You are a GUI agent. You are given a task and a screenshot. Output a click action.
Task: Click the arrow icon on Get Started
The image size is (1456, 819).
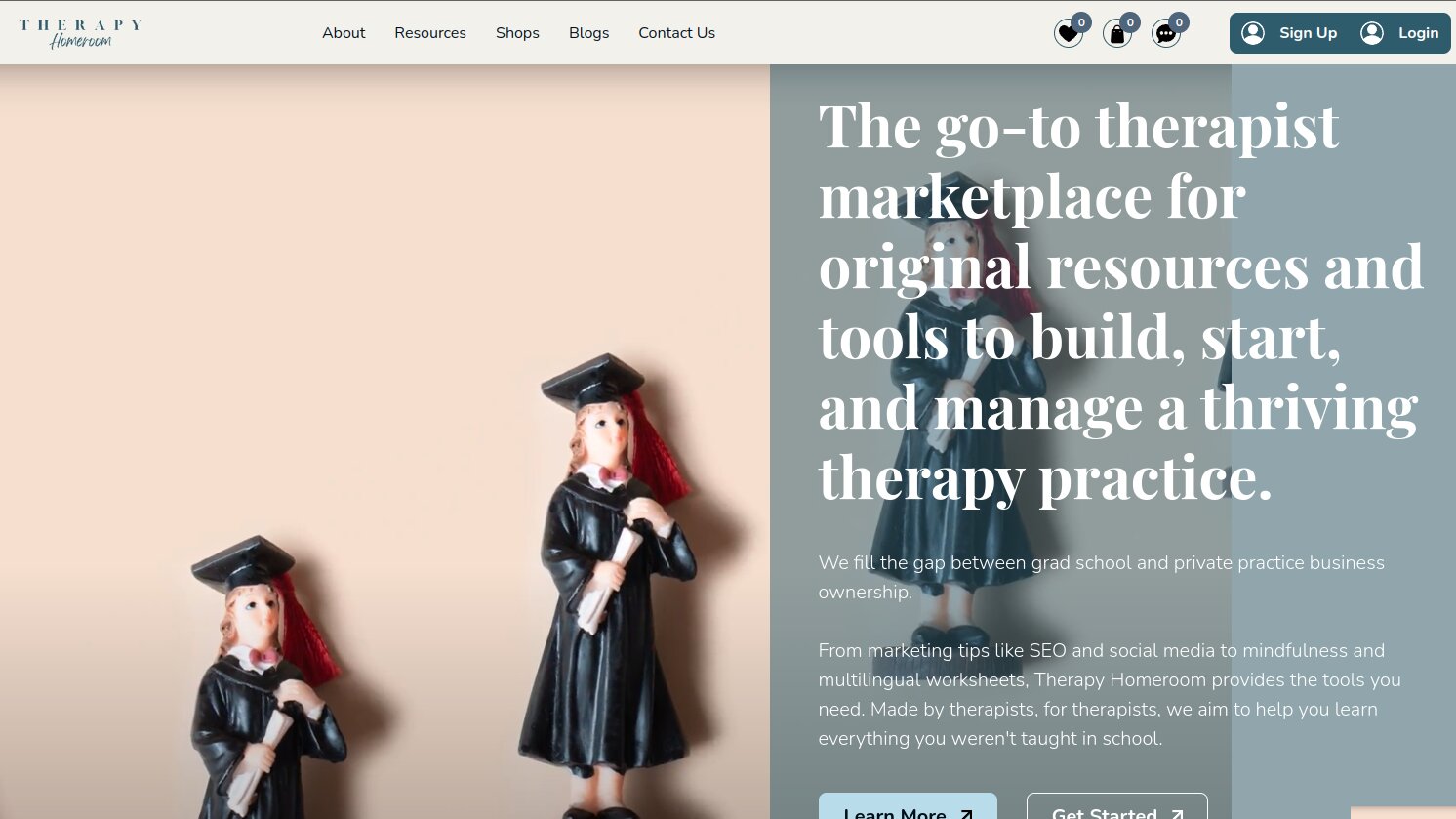(x=1177, y=813)
